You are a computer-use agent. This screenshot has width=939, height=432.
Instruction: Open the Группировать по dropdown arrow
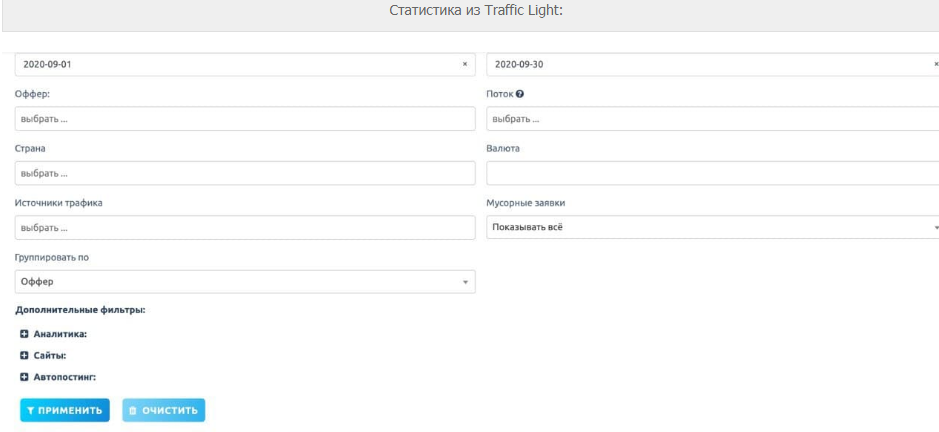pos(465,282)
